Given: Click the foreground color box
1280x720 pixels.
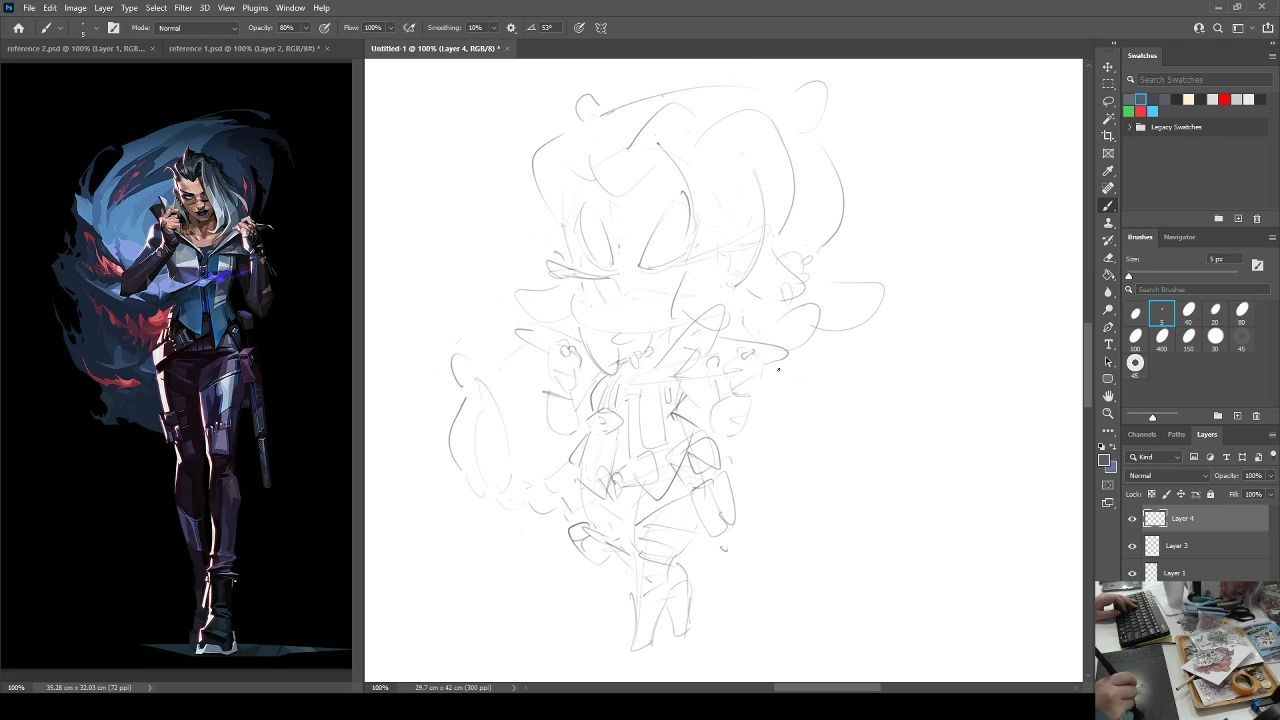Looking at the screenshot, I should click(1104, 461).
